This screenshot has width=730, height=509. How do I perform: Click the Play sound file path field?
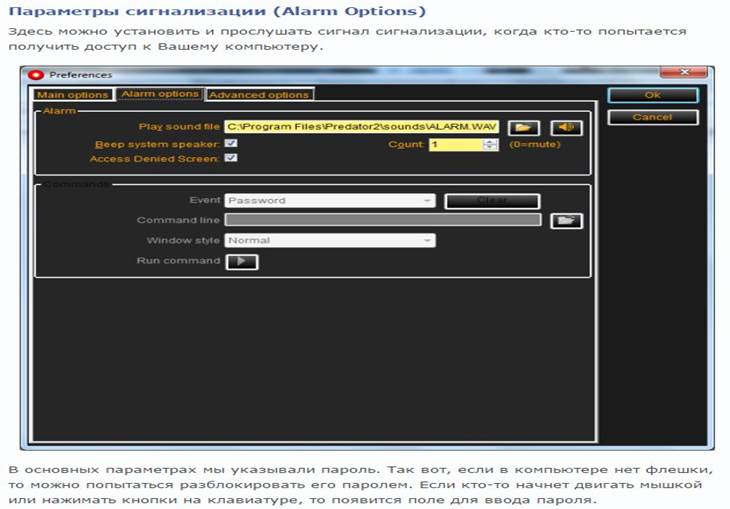click(362, 127)
